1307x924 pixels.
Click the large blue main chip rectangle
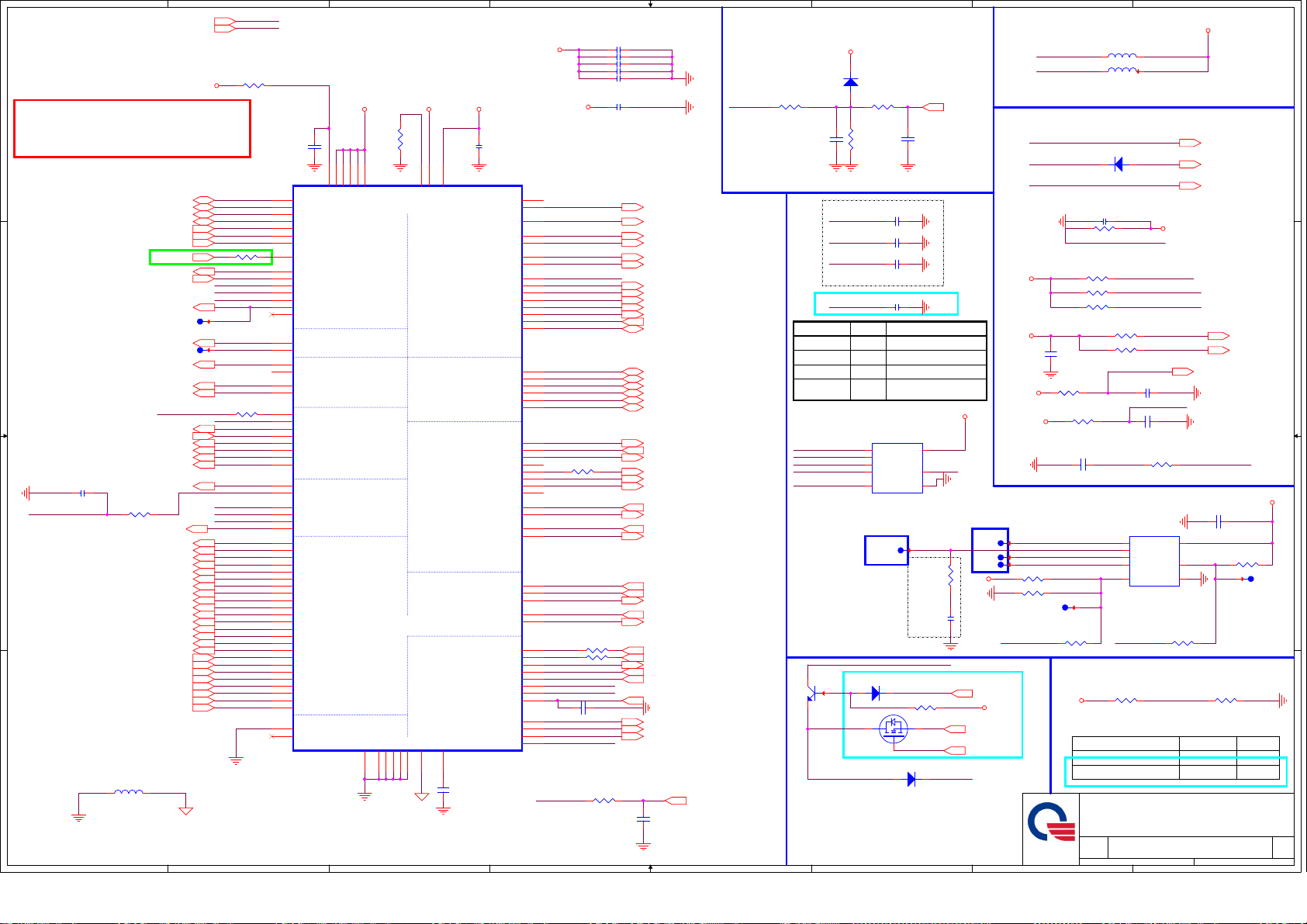click(407, 468)
